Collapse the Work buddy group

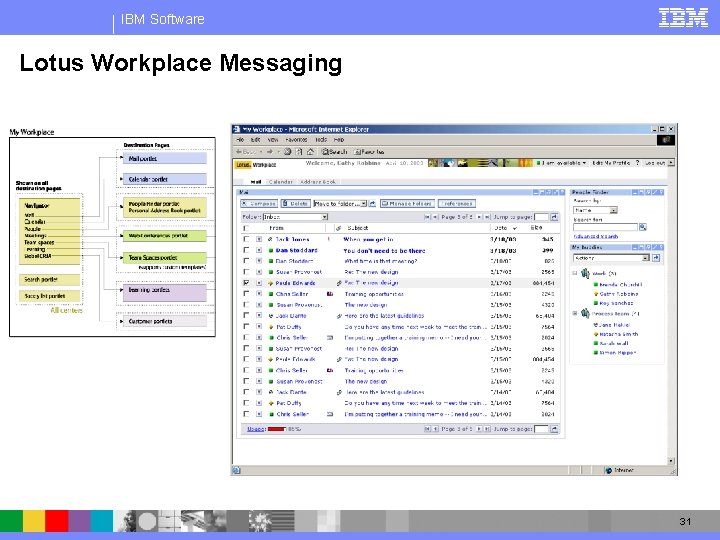tap(574, 273)
